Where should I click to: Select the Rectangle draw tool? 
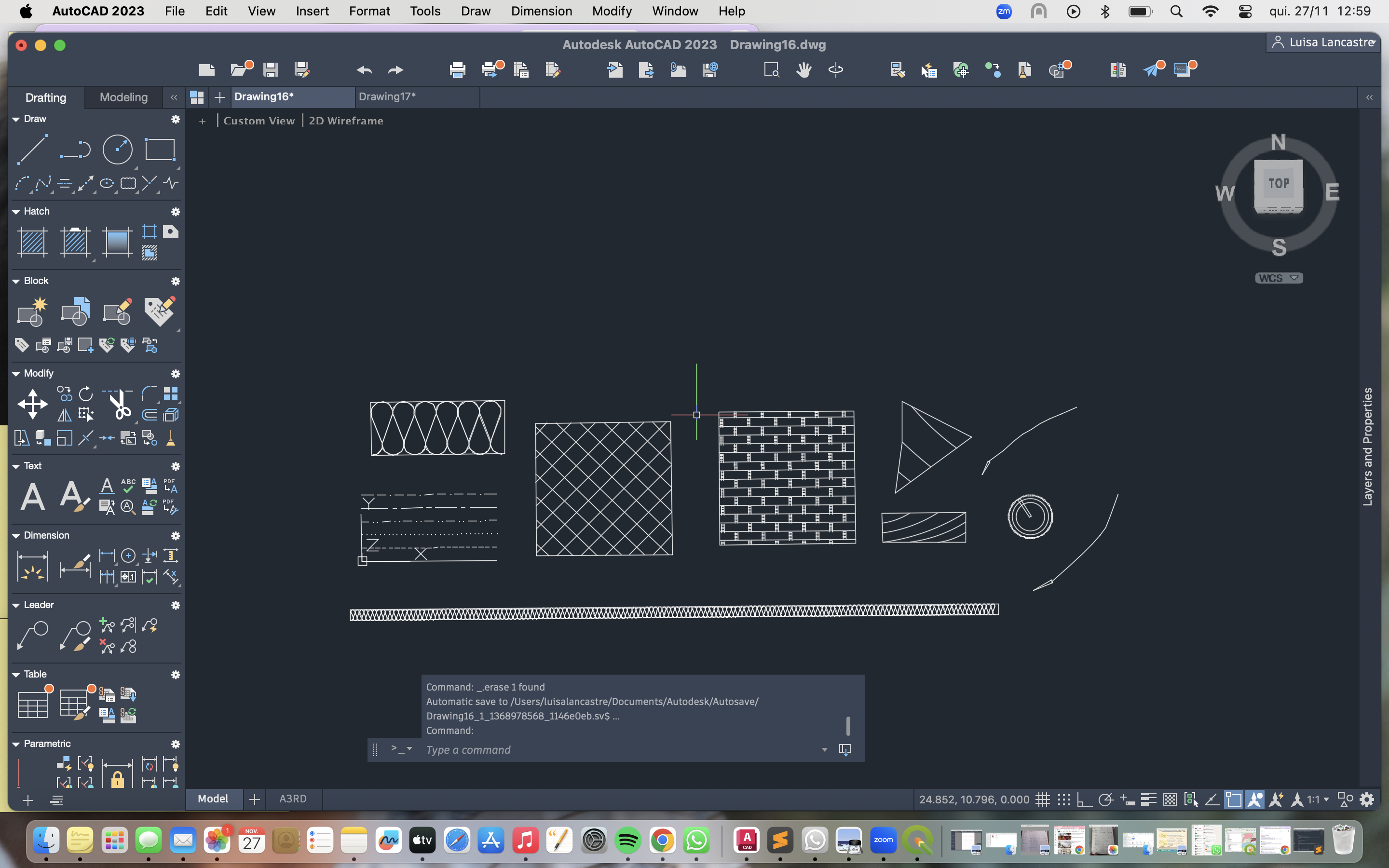(160, 149)
